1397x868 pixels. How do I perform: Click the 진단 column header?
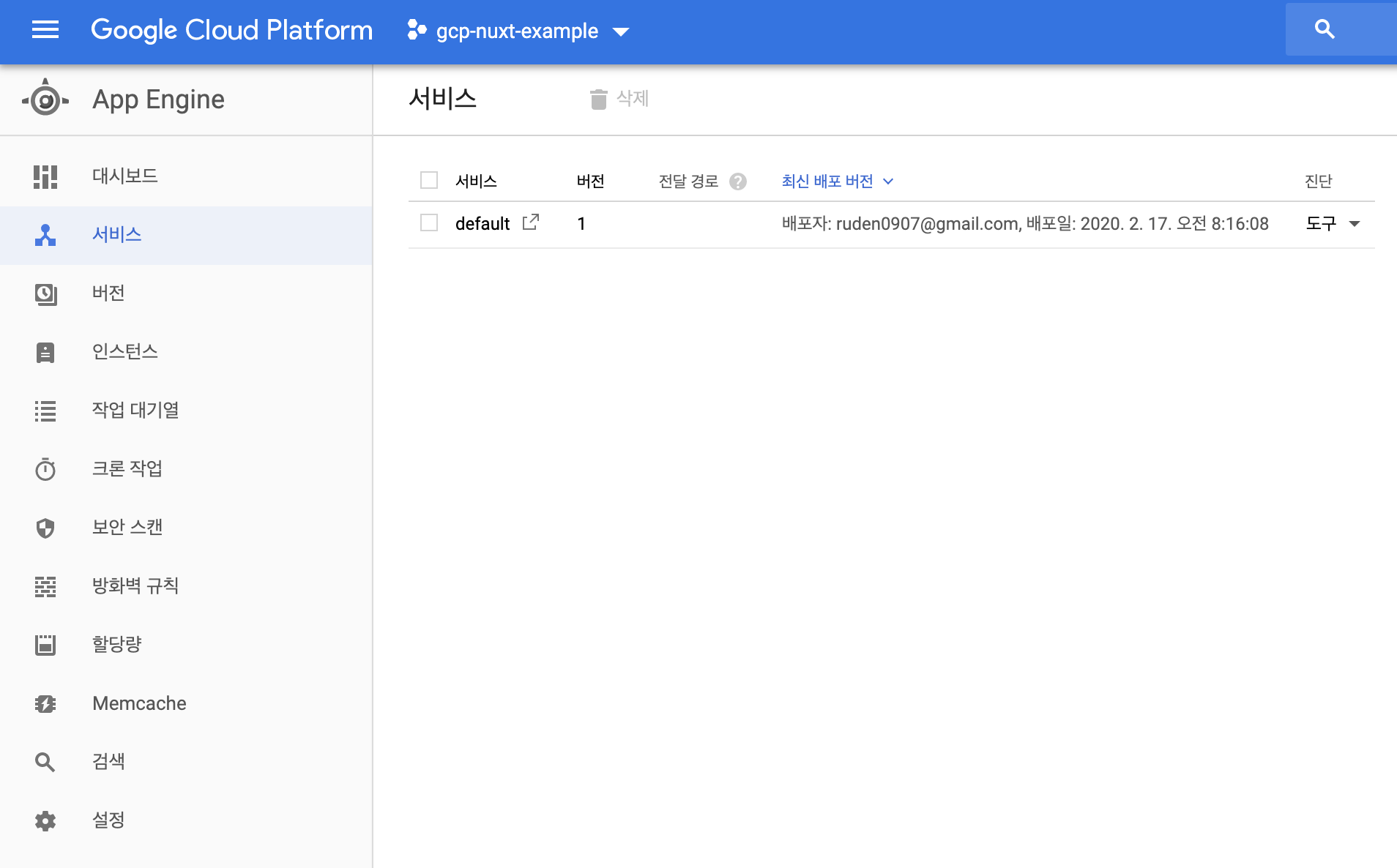coord(1319,181)
